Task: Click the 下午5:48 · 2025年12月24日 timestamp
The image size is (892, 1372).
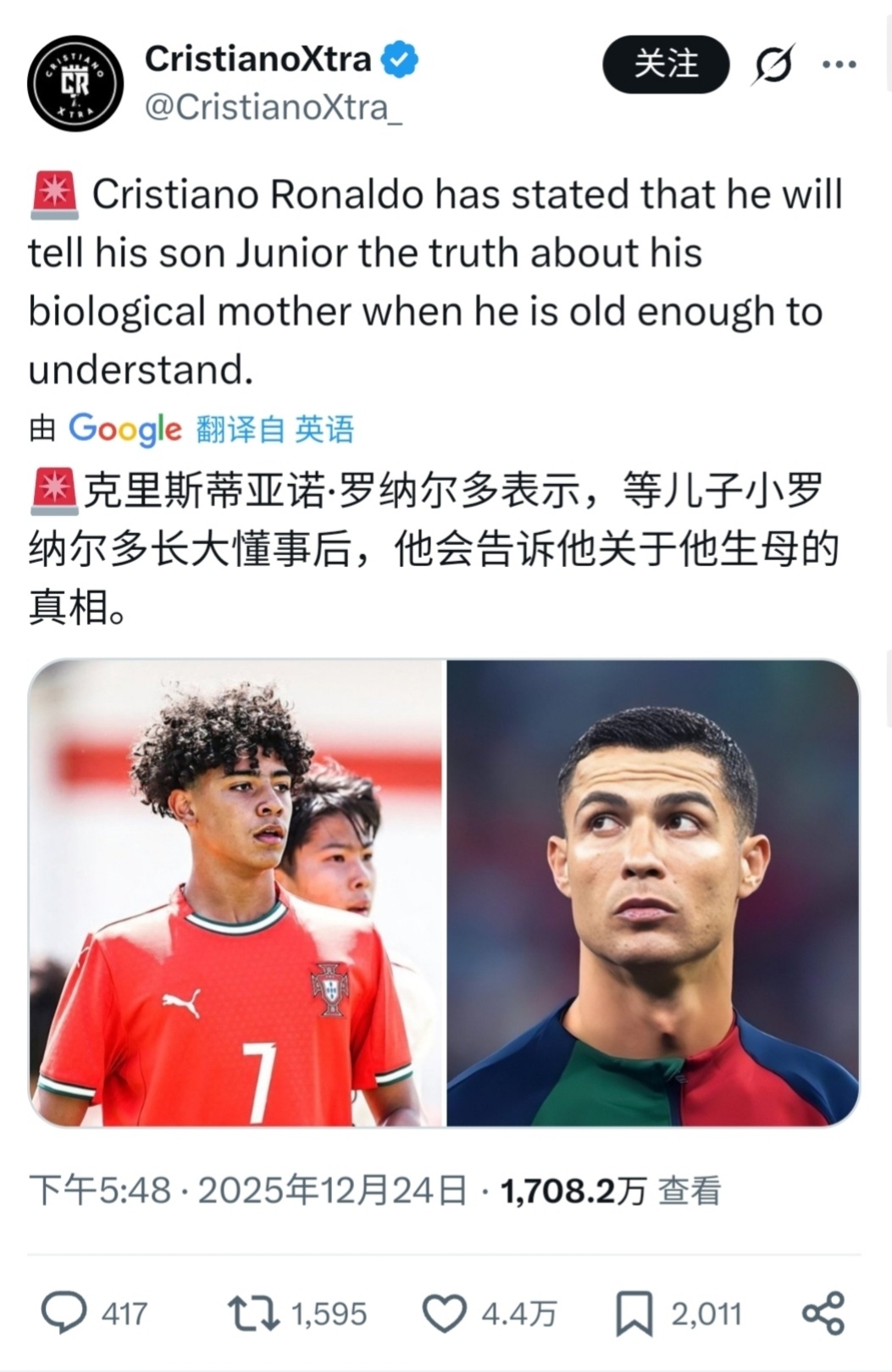Action: point(248,1191)
